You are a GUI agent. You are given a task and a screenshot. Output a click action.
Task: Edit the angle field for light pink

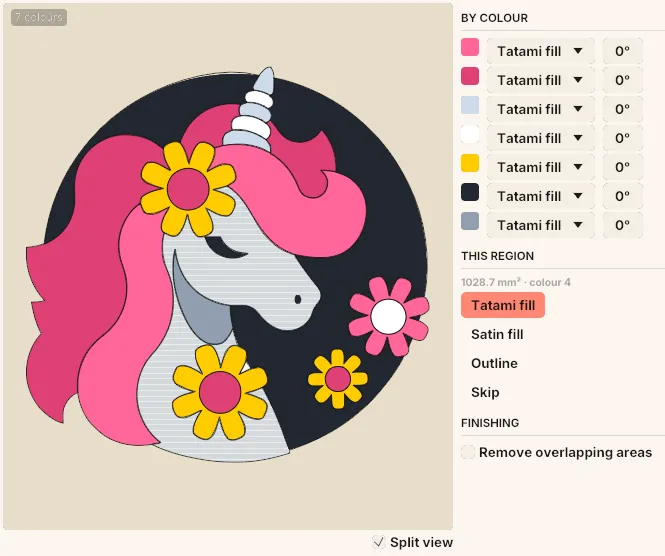pos(623,51)
